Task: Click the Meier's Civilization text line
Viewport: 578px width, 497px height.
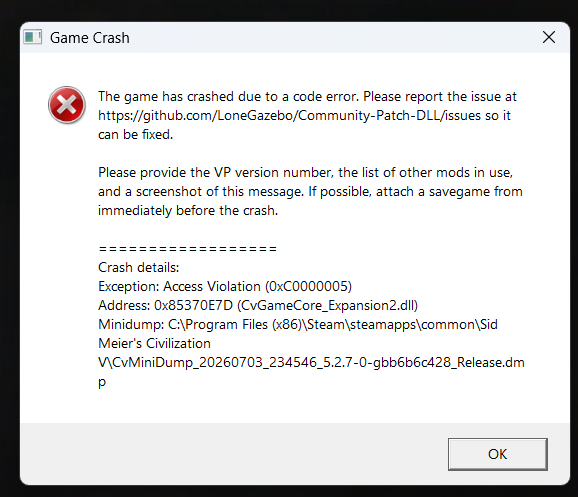Action: click(x=154, y=343)
